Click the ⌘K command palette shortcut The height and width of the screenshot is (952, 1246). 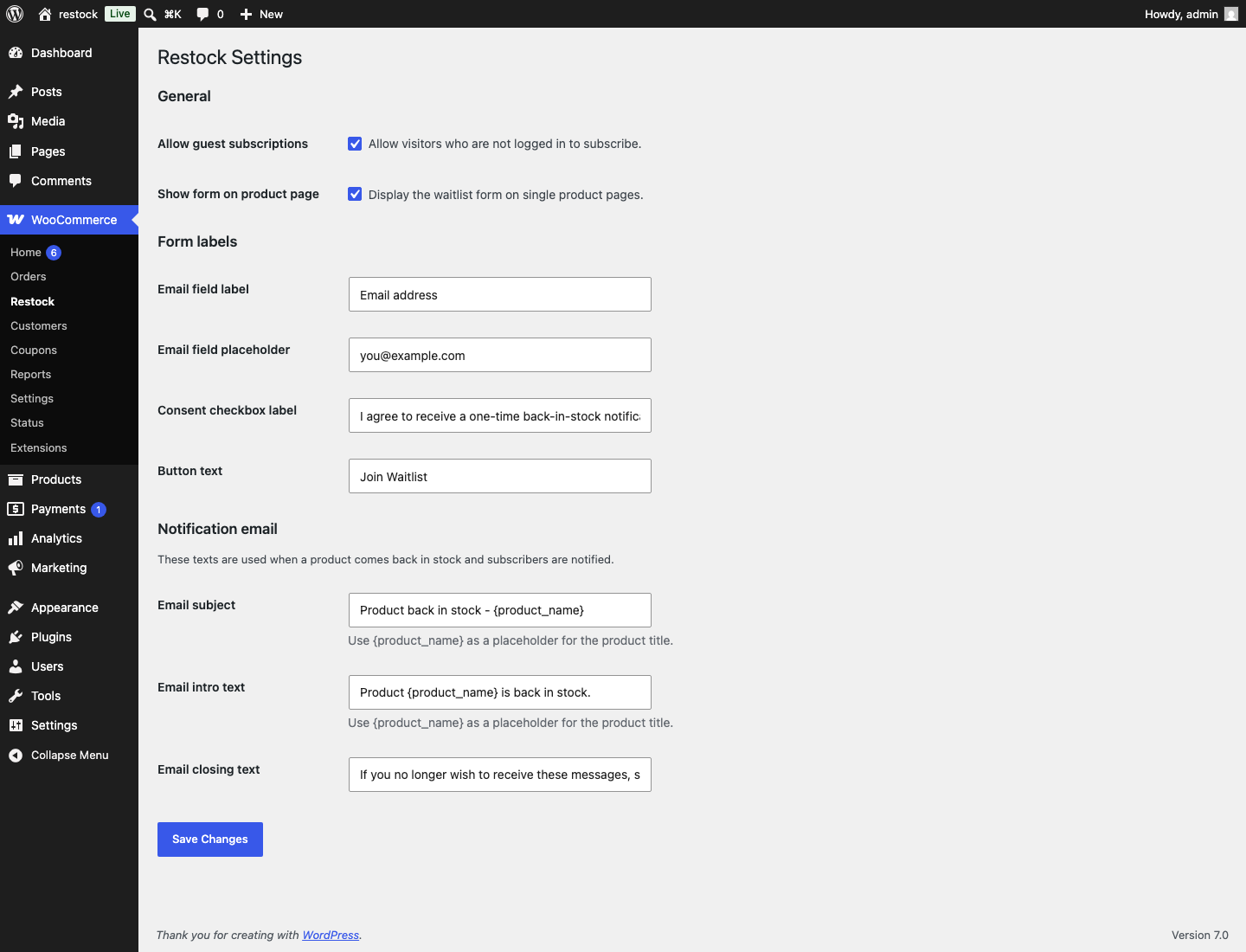point(172,14)
